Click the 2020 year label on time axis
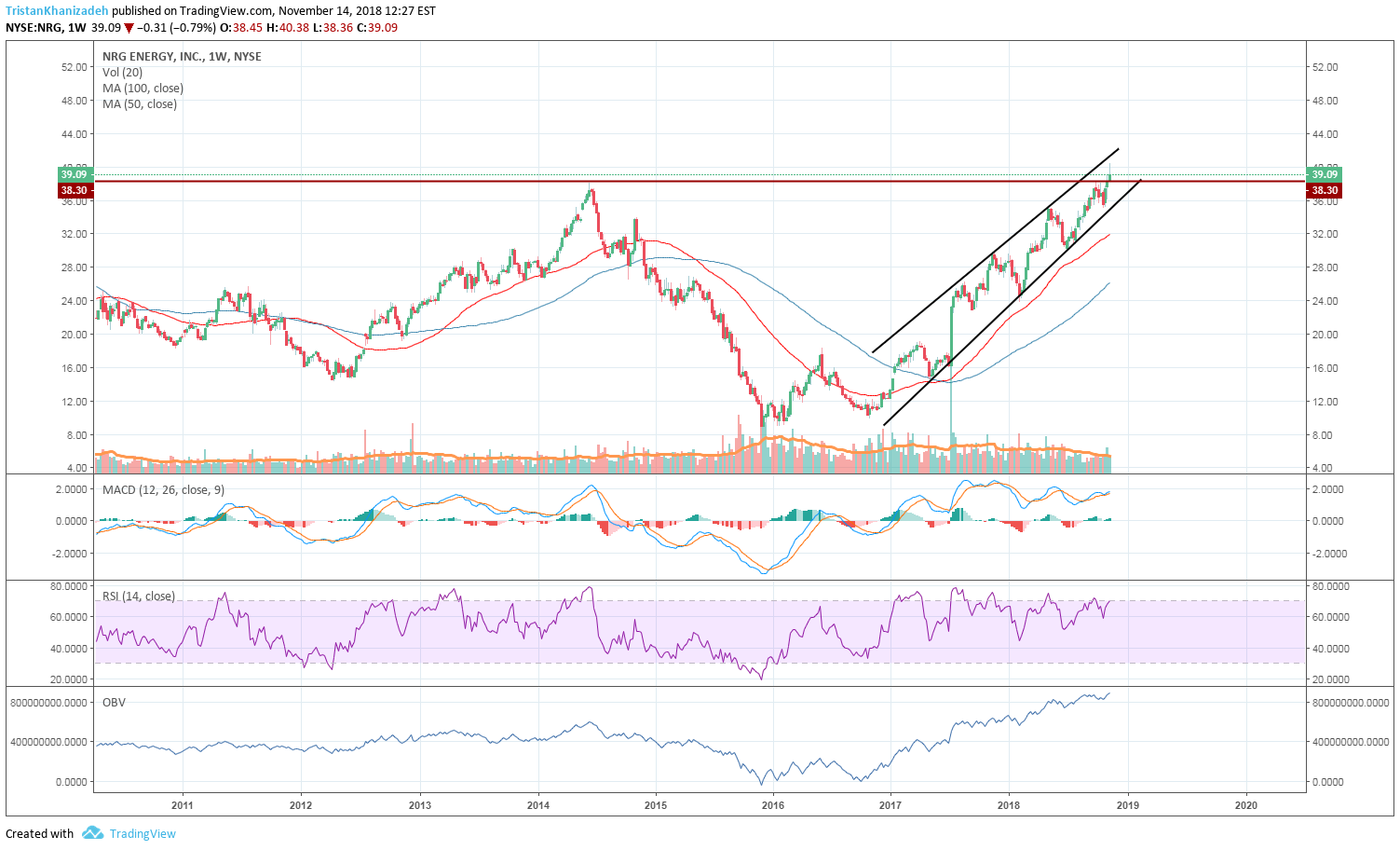 tap(1246, 805)
